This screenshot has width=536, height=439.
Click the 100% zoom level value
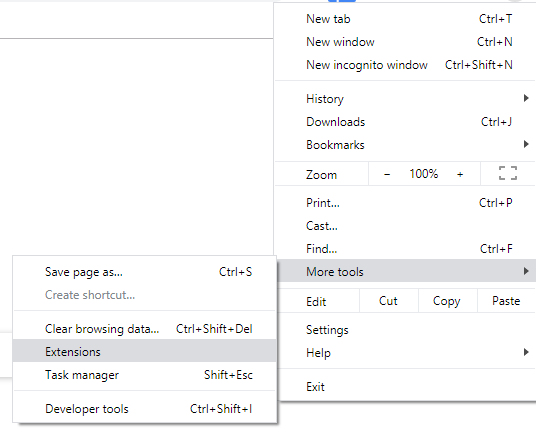(x=424, y=174)
